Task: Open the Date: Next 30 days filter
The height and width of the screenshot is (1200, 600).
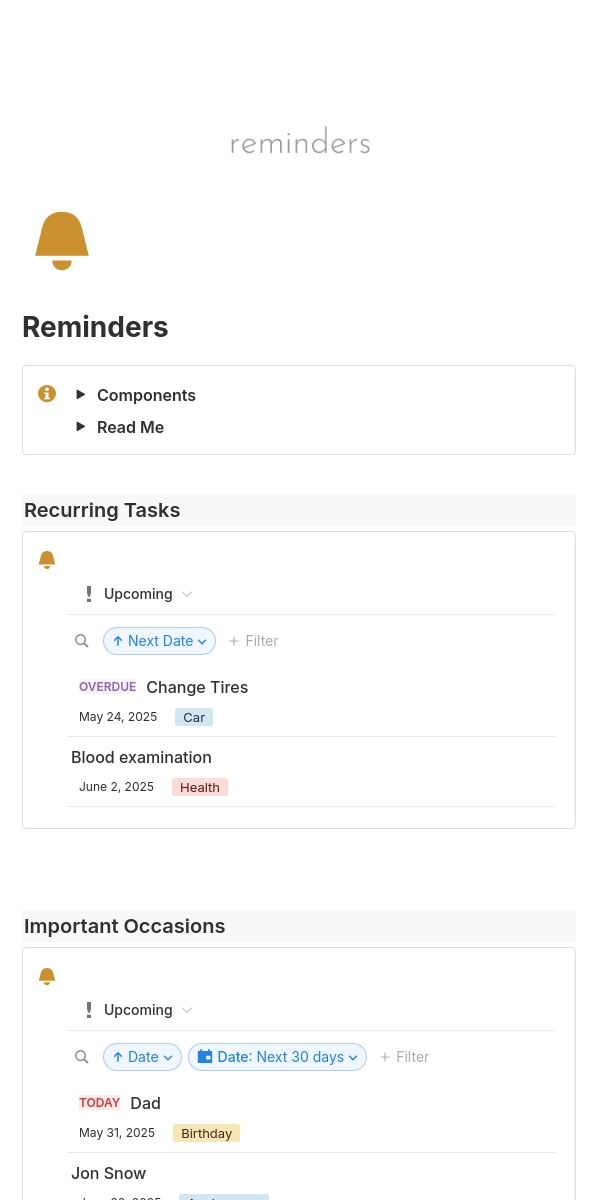Action: [x=277, y=1057]
